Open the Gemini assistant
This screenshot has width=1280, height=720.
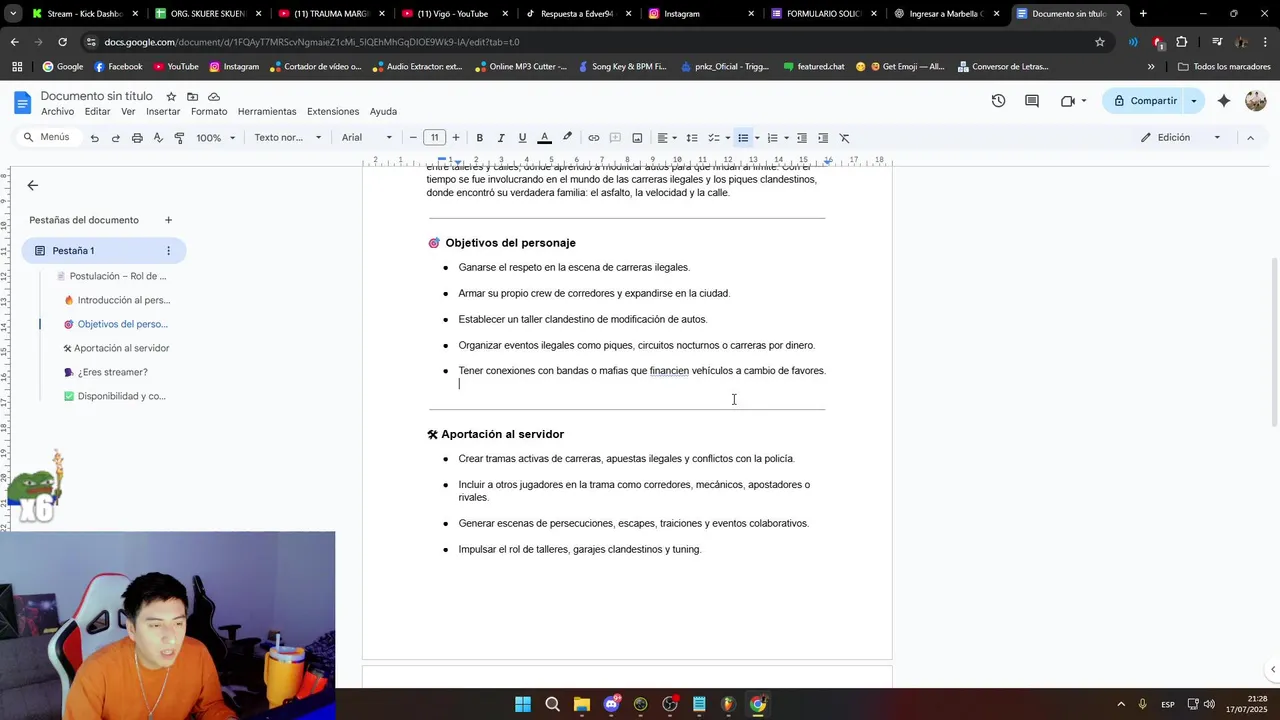(x=1224, y=101)
